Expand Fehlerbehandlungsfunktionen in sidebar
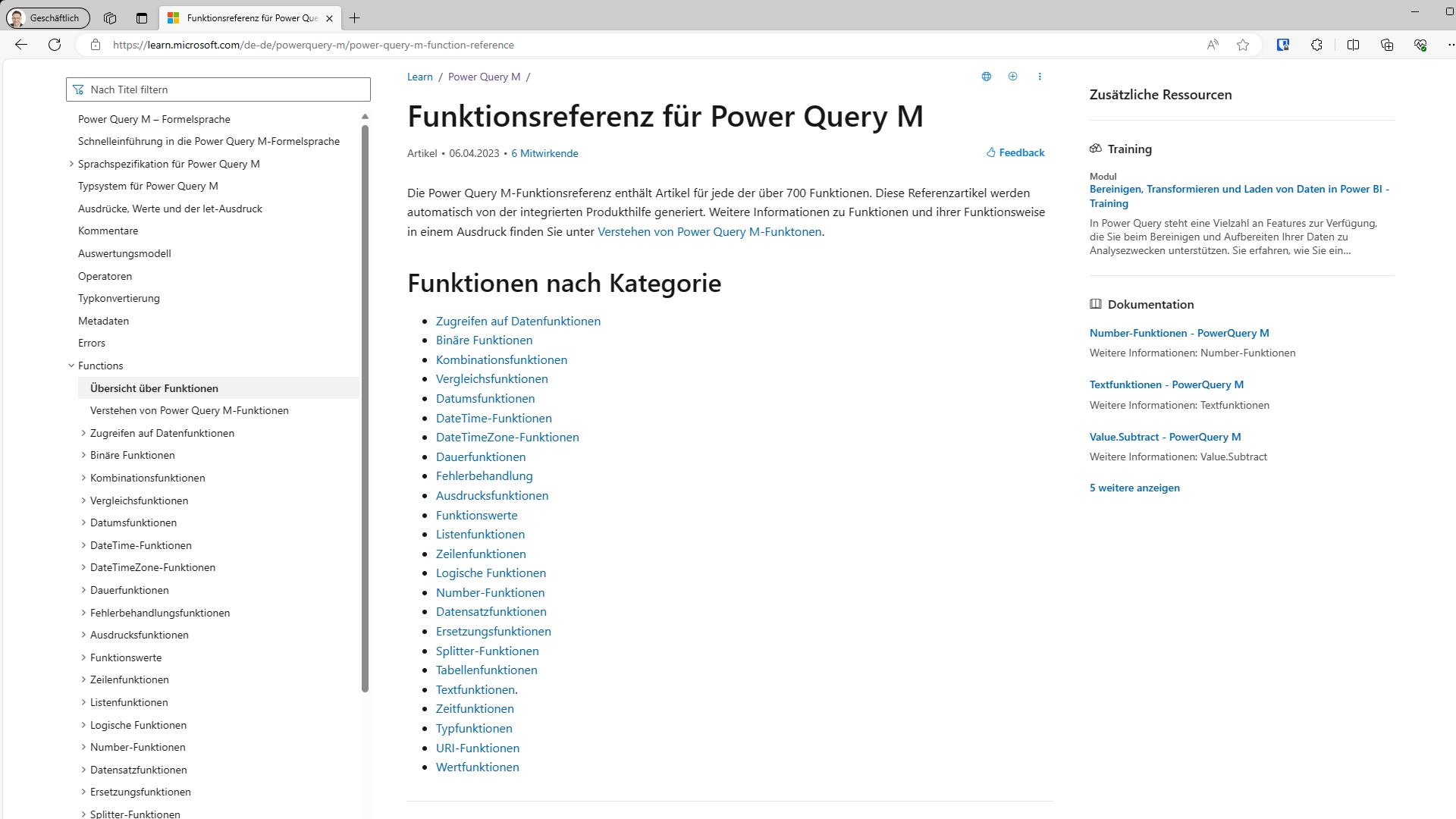This screenshot has height=819, width=1456. (x=83, y=613)
